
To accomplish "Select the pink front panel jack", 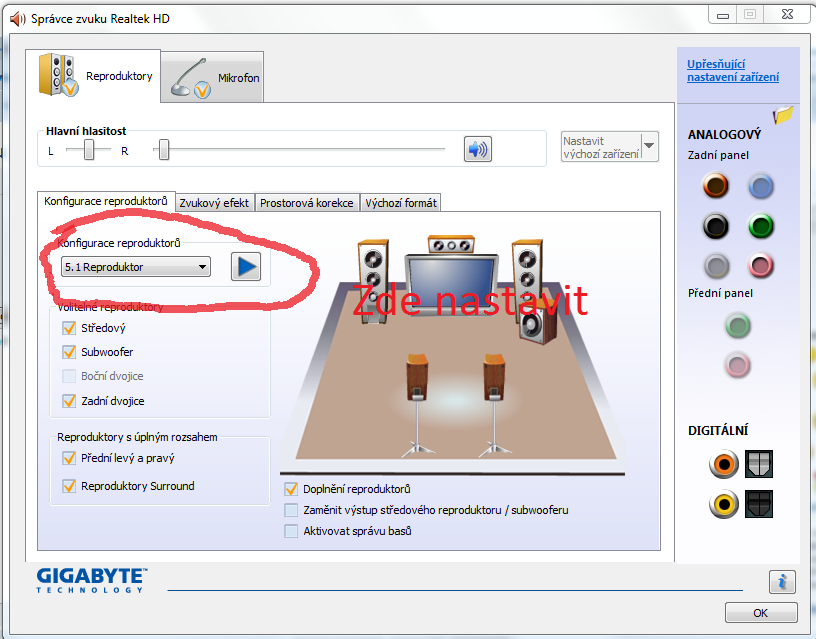I will (x=738, y=365).
